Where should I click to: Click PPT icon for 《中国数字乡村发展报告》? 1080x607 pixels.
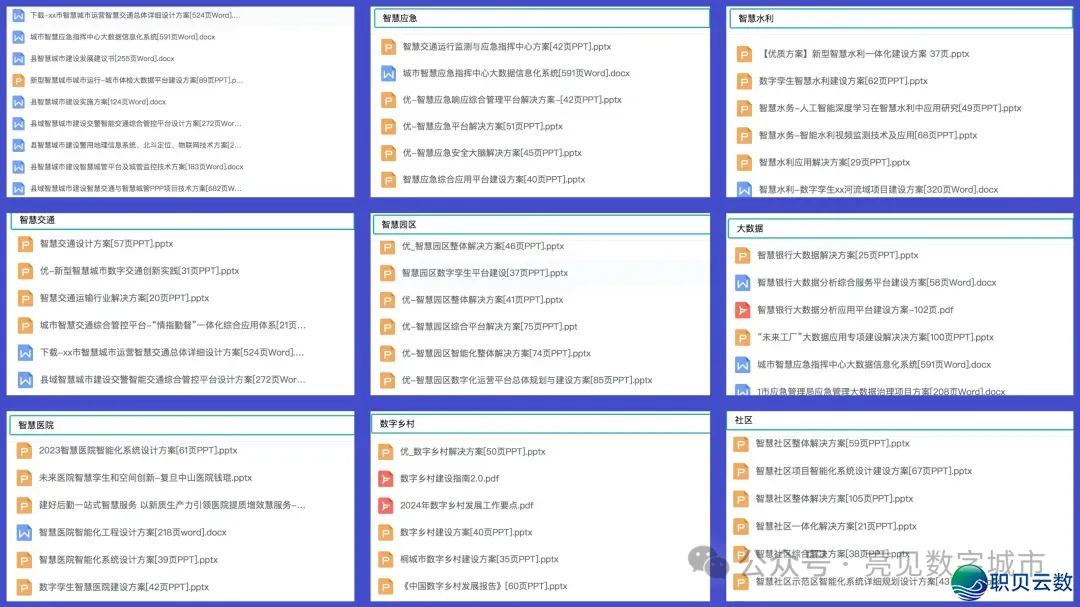pos(386,587)
